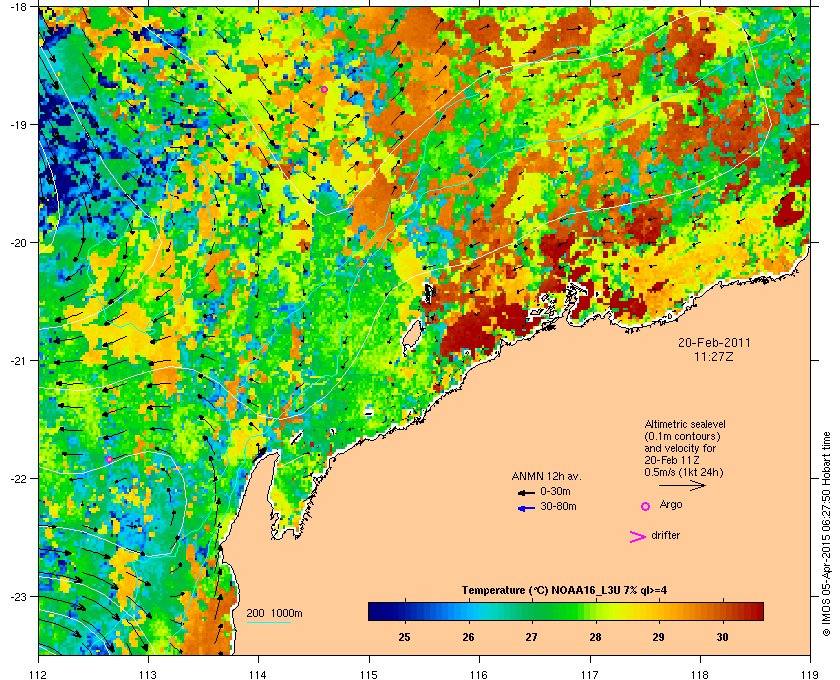Click the latitude axis label "-21"
Screen dimensions: 840x680
18,361
